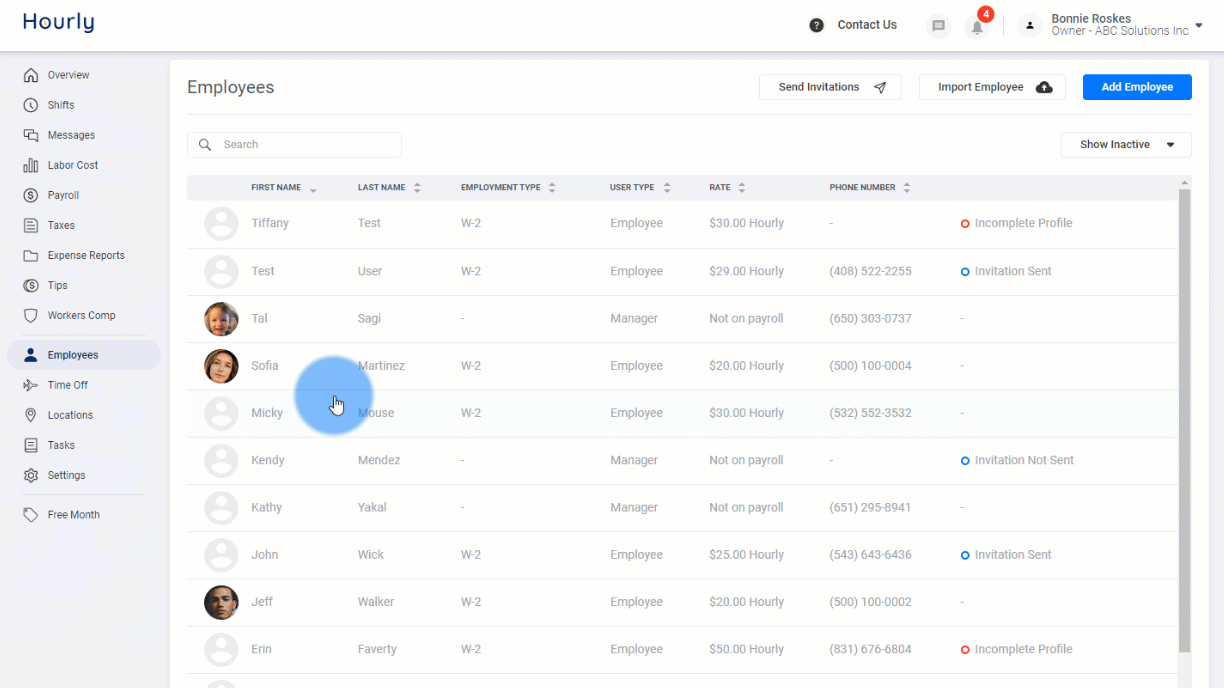Click the Labor Cost bar chart icon
Image resolution: width=1224 pixels, height=688 pixels.
point(31,165)
